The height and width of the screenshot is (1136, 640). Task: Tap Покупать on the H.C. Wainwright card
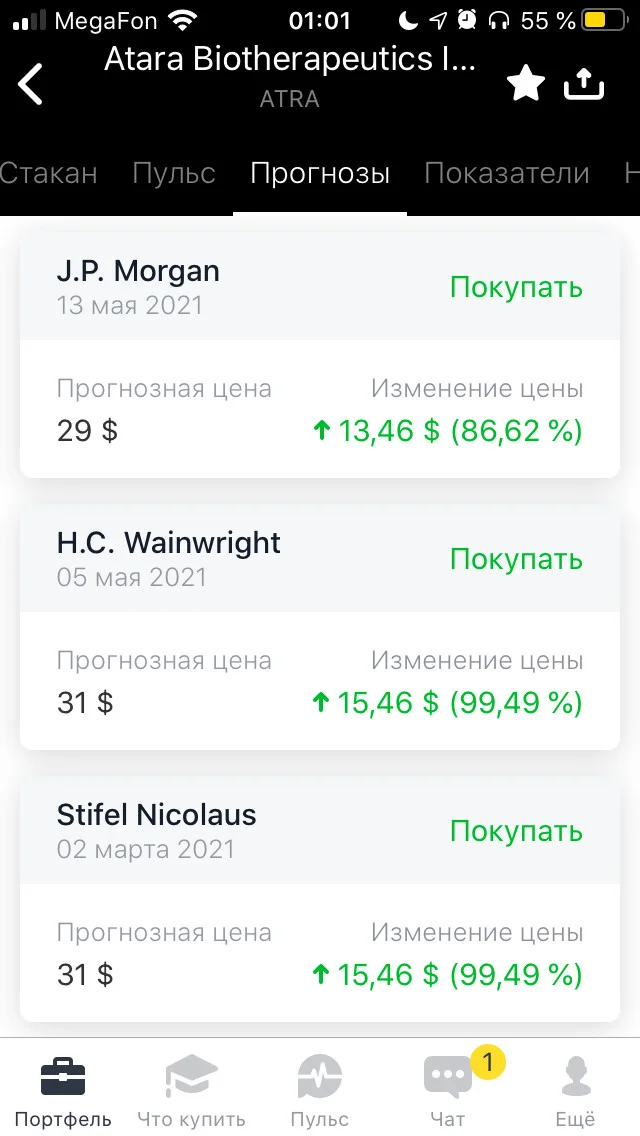(516, 559)
